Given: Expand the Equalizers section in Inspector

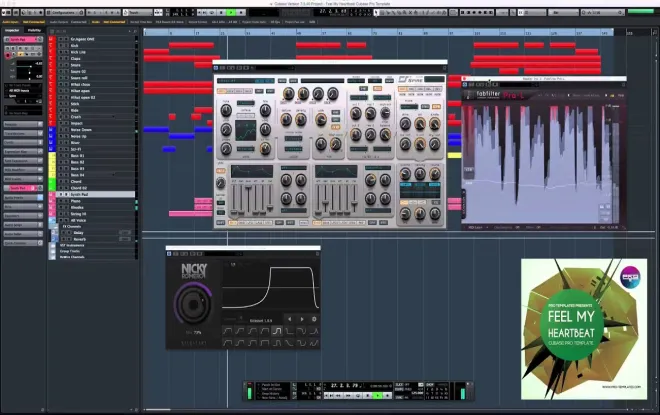Looking at the screenshot, I should (23, 216).
